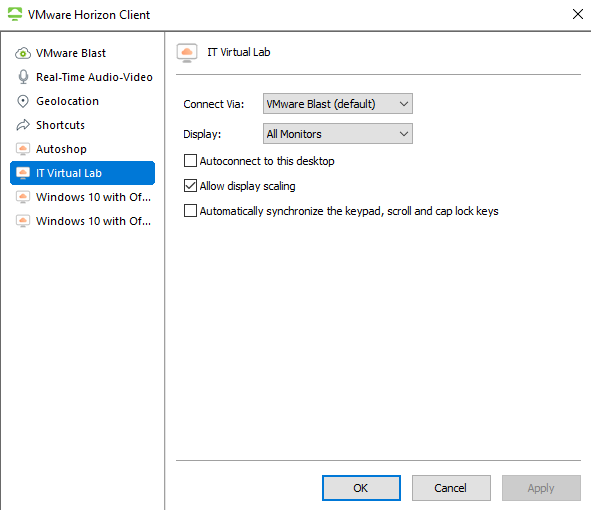Viewport: 591px width, 510px height.
Task: Uncheck Allow display scaling
Action: coord(190,185)
